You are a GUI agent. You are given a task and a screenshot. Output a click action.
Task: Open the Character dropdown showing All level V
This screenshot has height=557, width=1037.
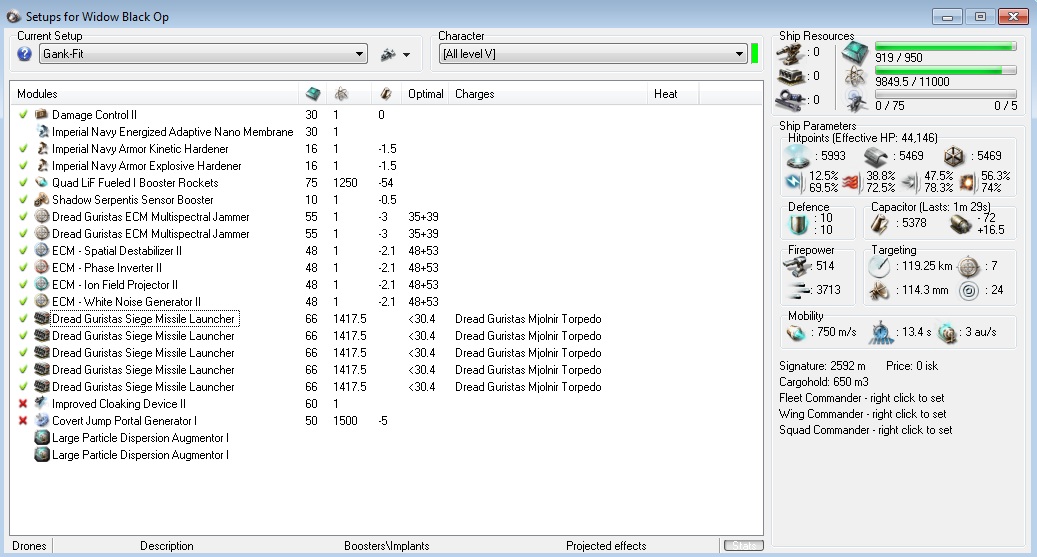[x=593, y=54]
